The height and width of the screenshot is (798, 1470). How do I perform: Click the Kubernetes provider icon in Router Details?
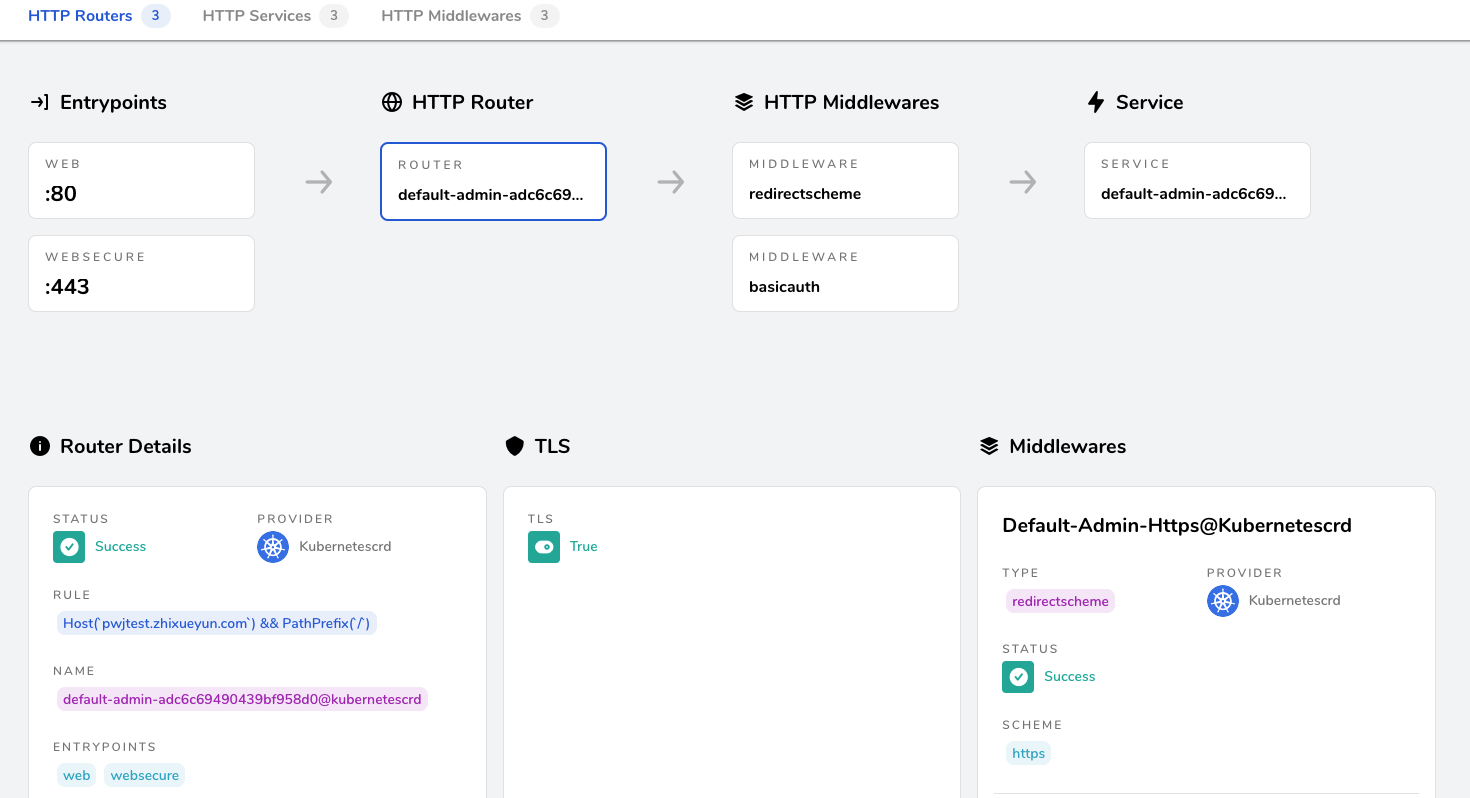[273, 547]
